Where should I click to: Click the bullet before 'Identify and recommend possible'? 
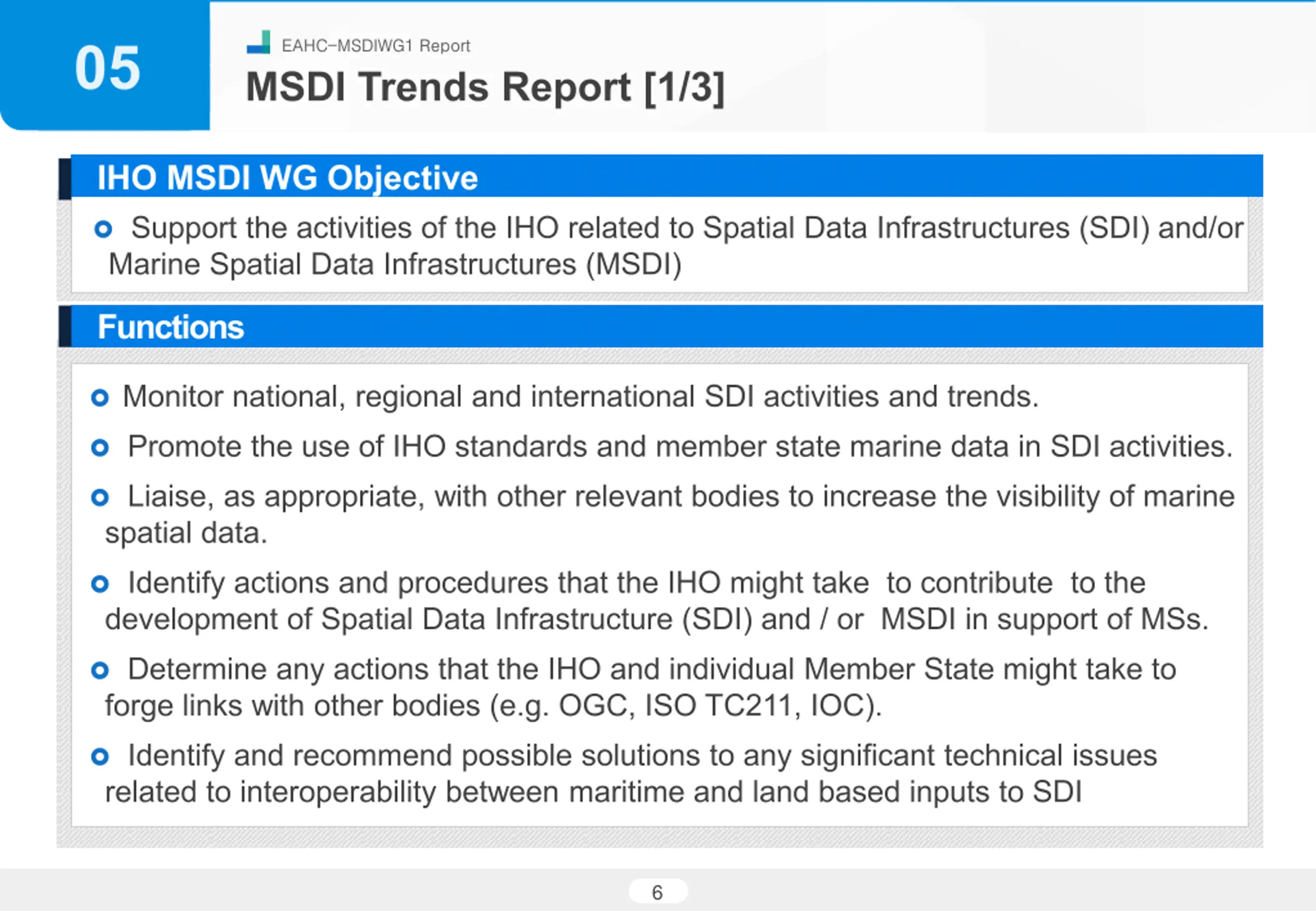point(100,757)
